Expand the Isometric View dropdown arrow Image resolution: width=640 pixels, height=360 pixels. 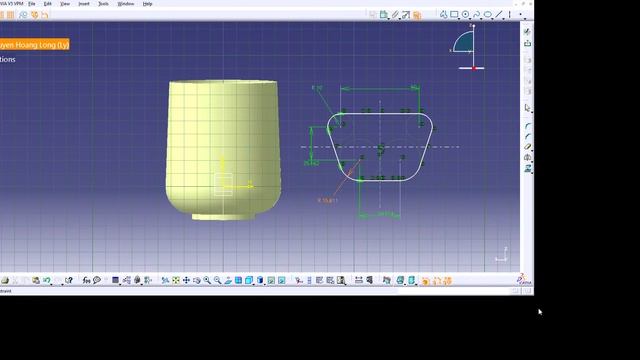click(253, 284)
